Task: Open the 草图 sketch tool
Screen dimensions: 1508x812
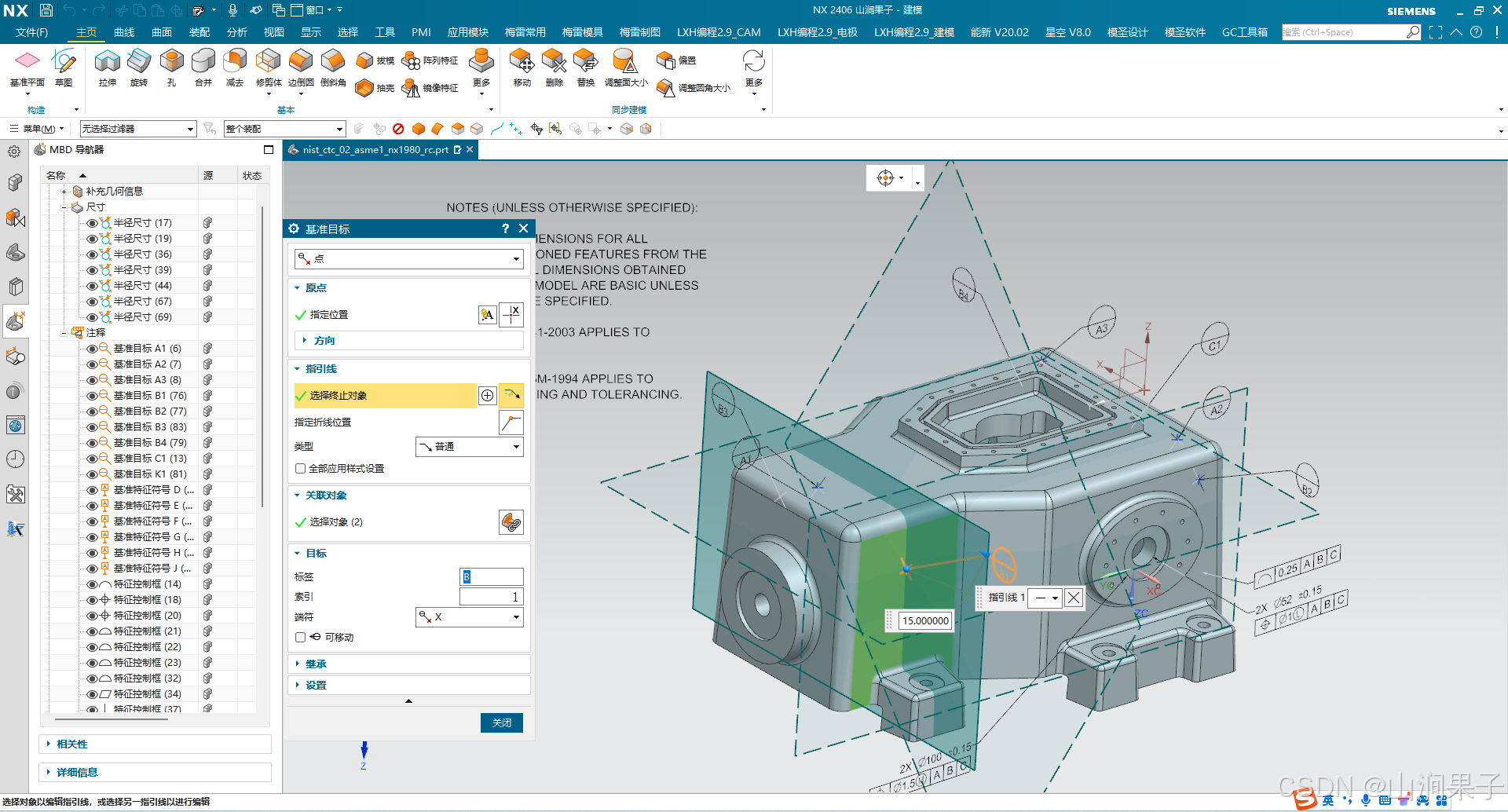Action: (x=64, y=68)
